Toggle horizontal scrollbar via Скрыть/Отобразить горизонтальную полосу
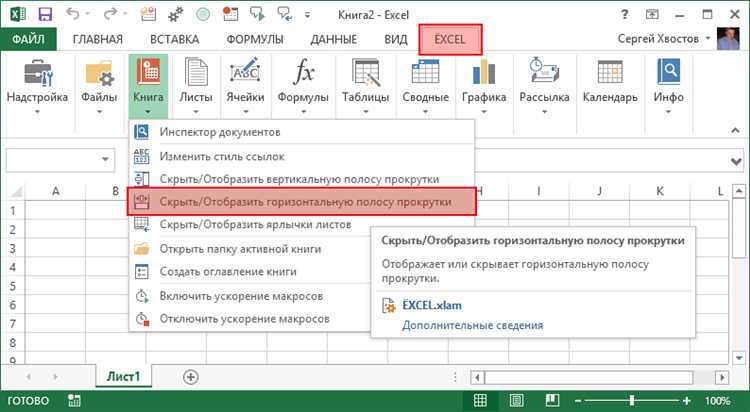Image resolution: width=750 pixels, height=412 pixels. pyautogui.click(x=305, y=202)
